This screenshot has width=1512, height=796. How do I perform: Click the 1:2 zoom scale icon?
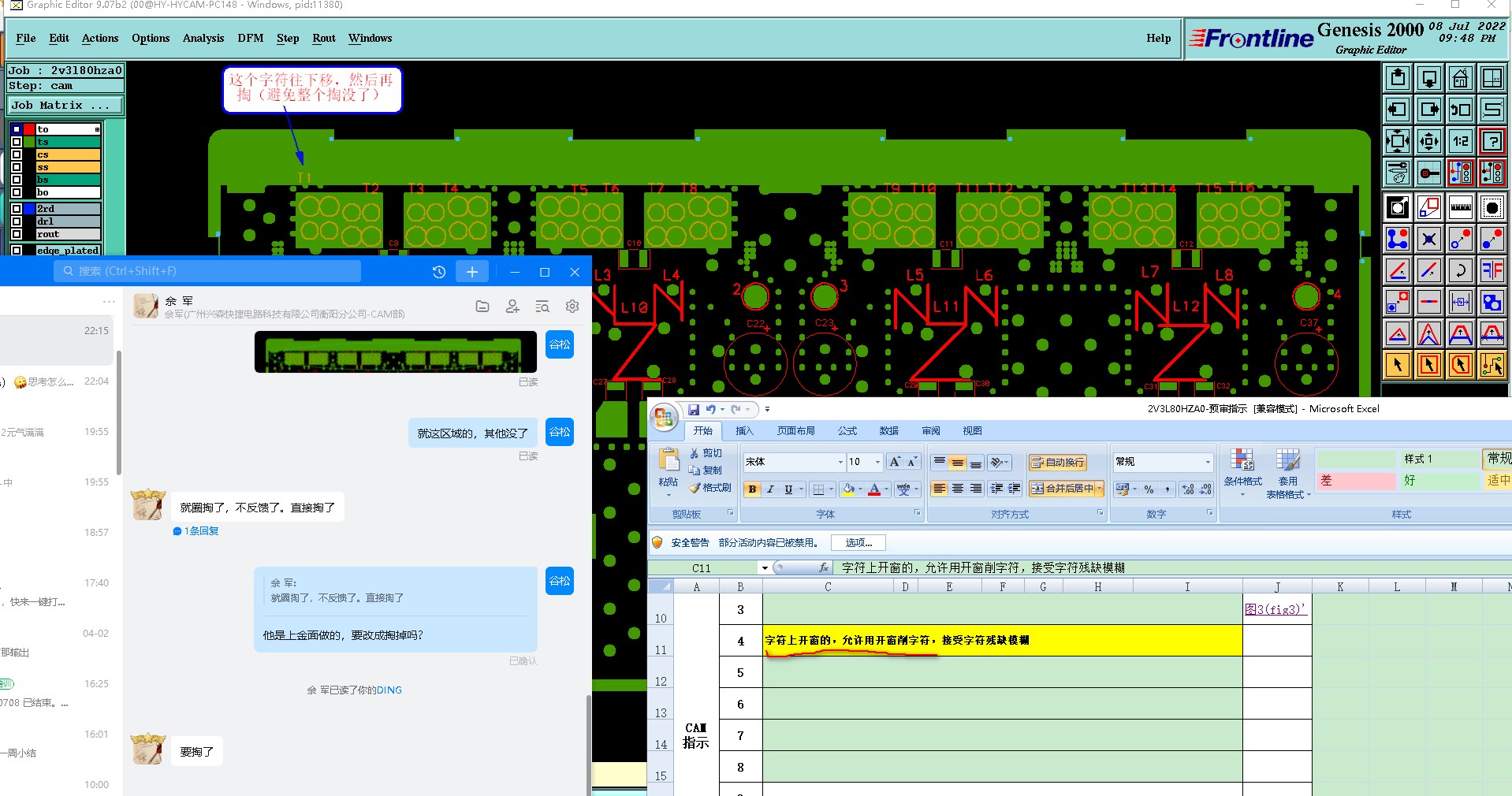[1460, 141]
